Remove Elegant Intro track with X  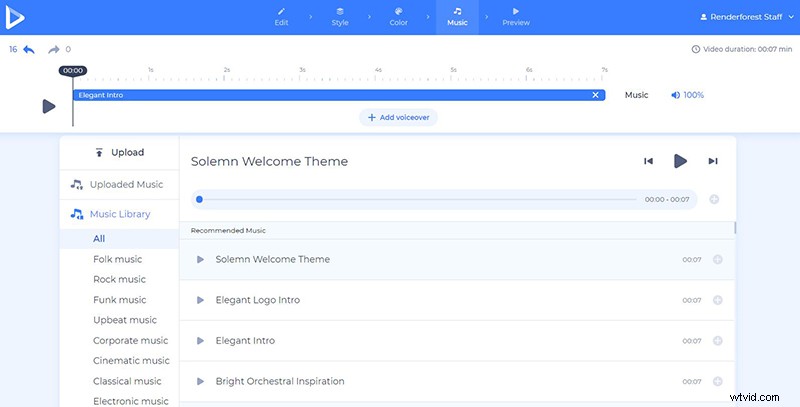596,95
